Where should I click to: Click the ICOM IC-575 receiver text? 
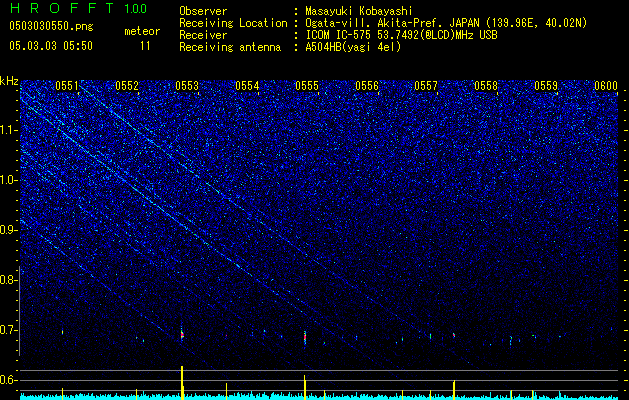pyautogui.click(x=401, y=35)
